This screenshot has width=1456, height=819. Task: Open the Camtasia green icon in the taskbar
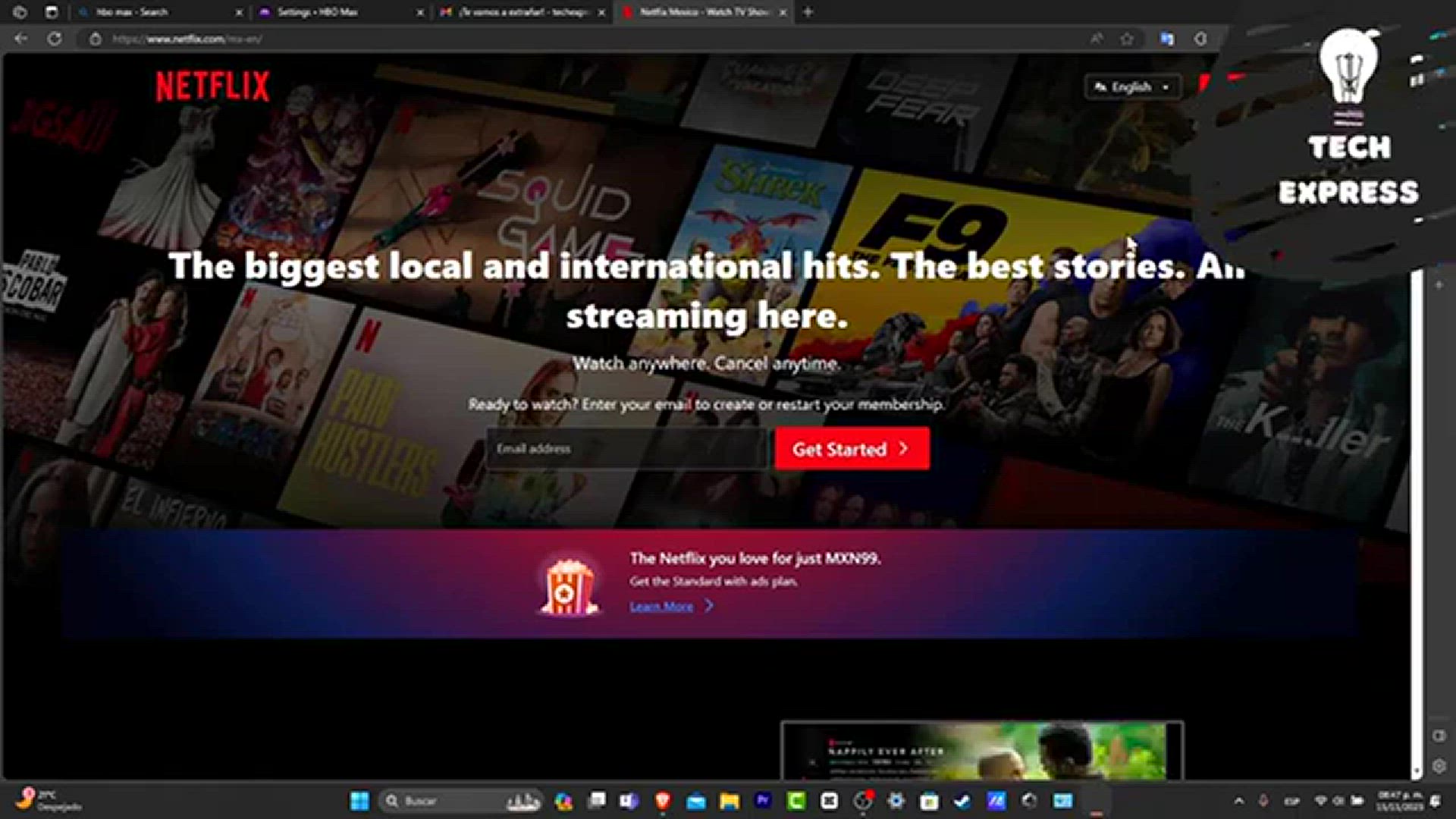[x=795, y=801]
